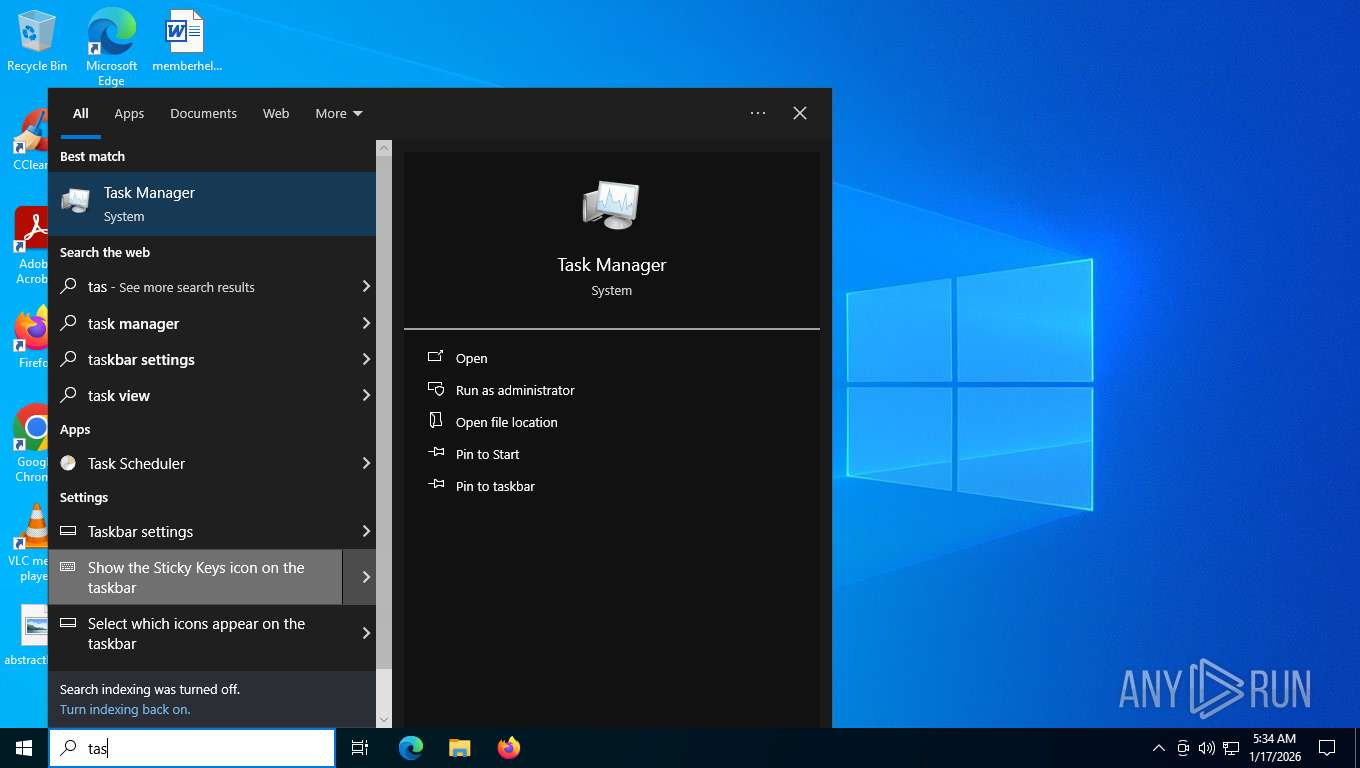Viewport: 1360px width, 768px height.
Task: Click the three-dot options icon in search
Action: pos(758,113)
